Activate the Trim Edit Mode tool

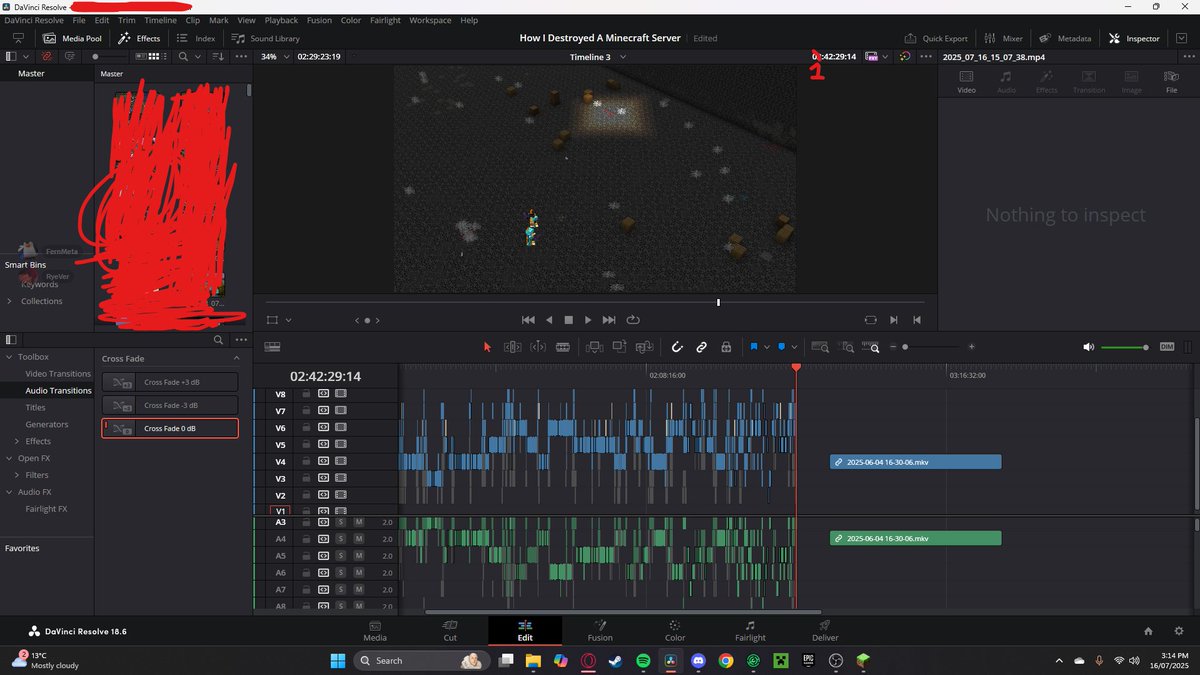coord(513,347)
